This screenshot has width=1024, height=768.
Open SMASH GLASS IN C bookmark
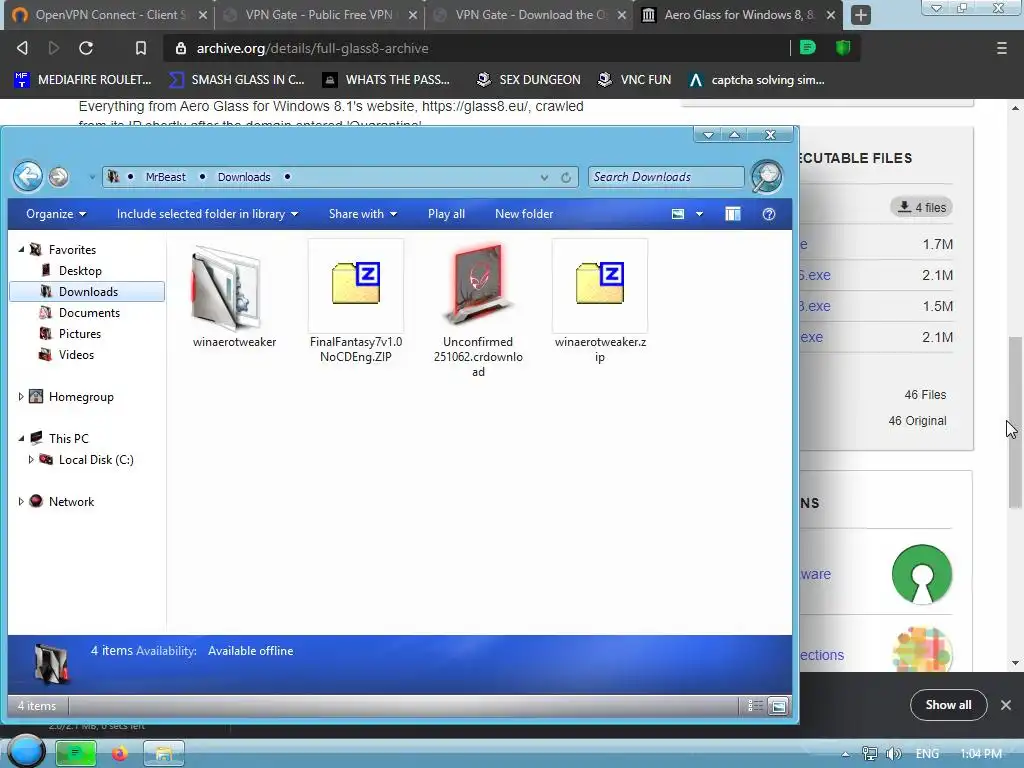point(237,80)
